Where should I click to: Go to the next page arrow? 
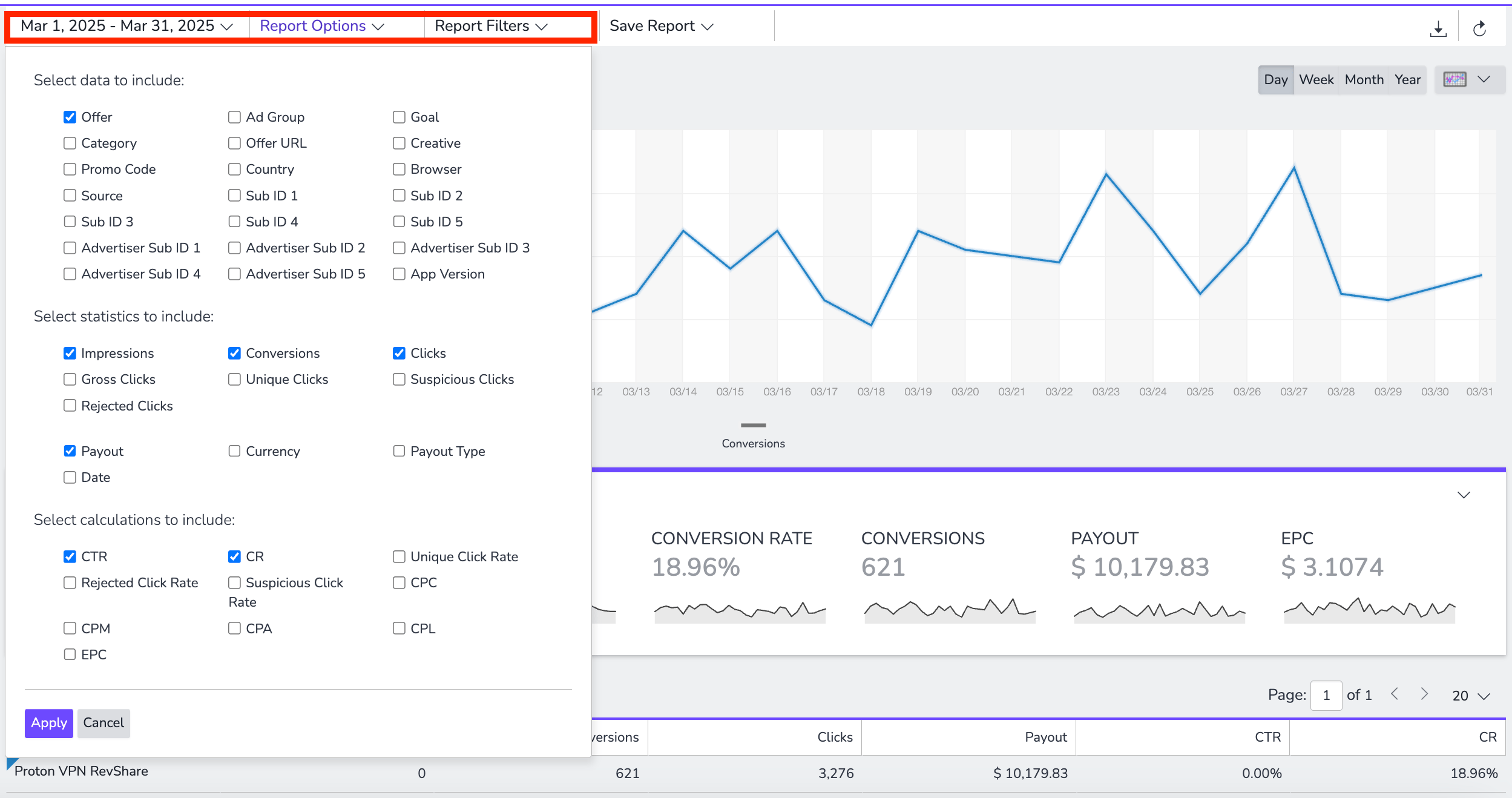1424,694
